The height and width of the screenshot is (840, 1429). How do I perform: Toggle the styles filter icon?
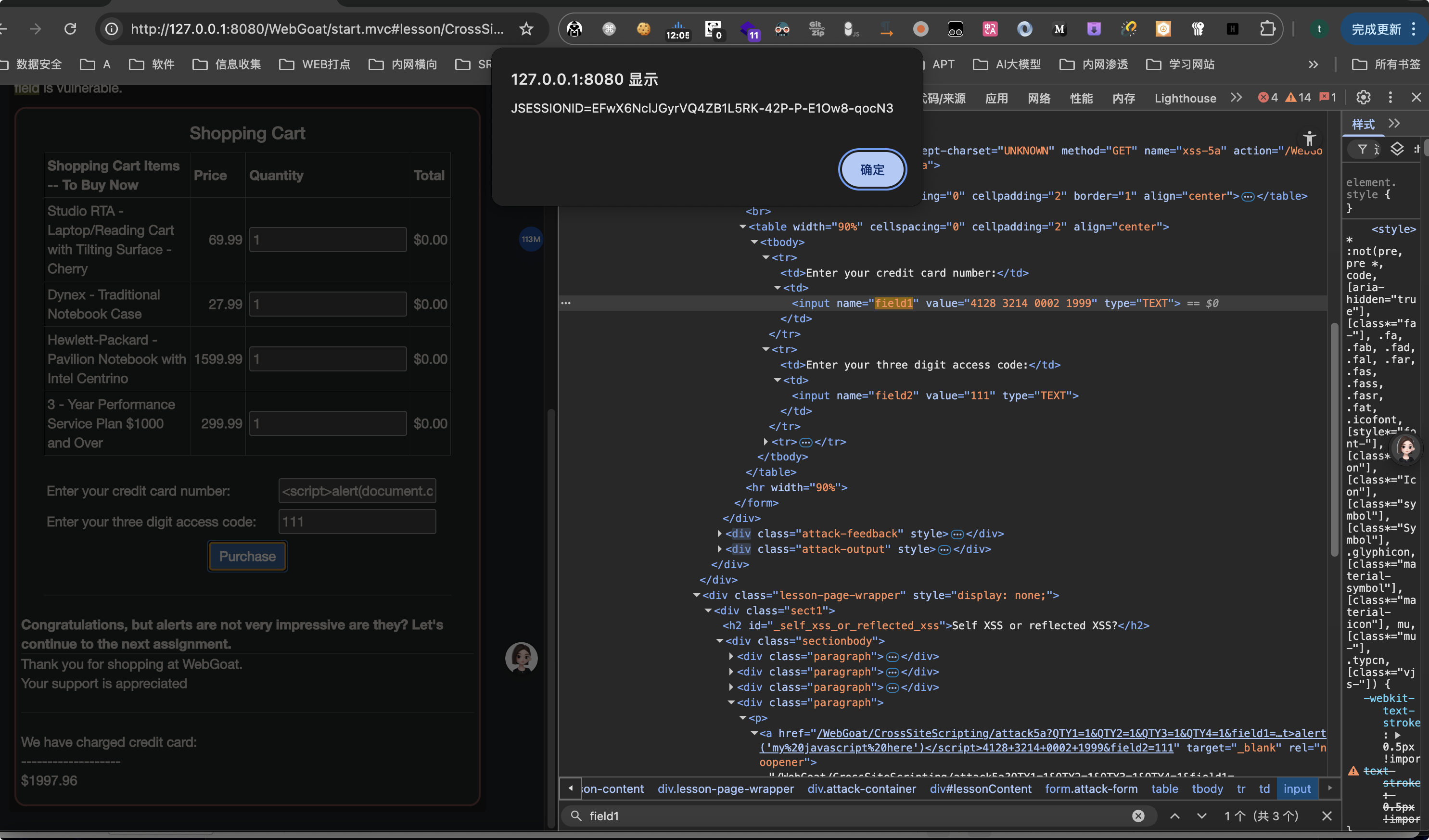[1362, 149]
